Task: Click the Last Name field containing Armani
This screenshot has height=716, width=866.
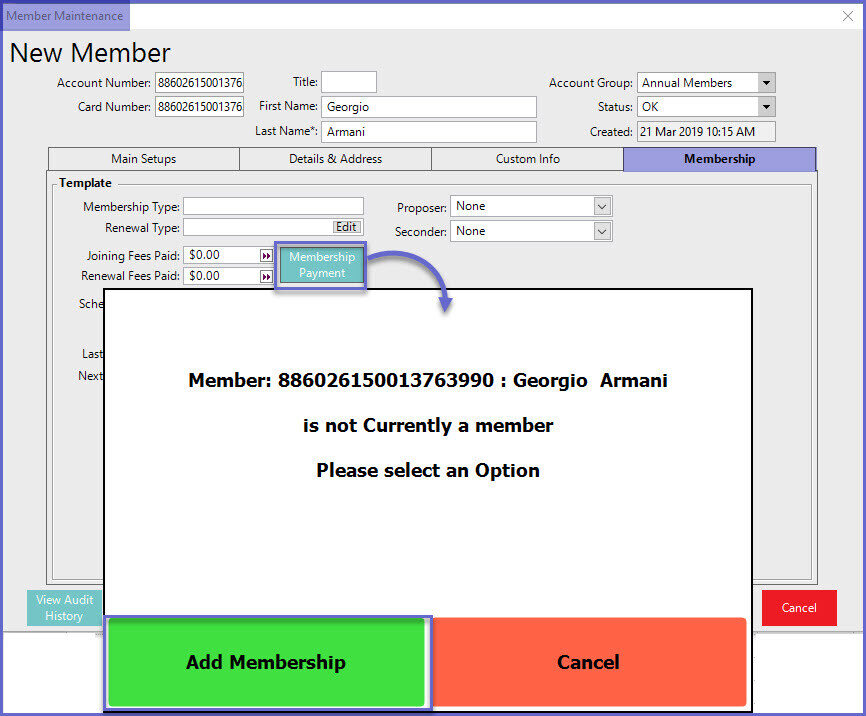Action: point(429,131)
